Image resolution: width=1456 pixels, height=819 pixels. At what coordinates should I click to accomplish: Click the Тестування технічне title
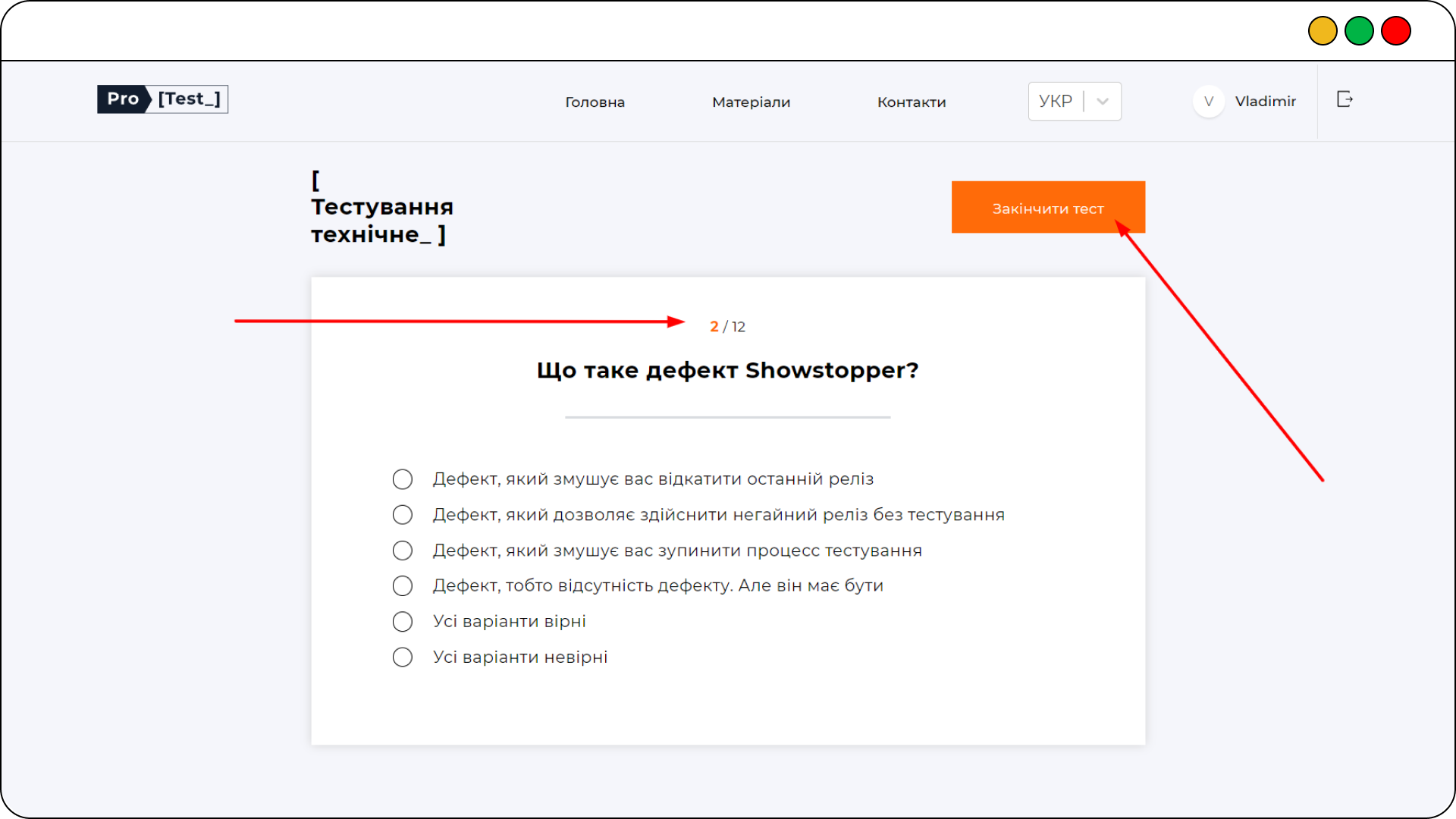pos(382,207)
